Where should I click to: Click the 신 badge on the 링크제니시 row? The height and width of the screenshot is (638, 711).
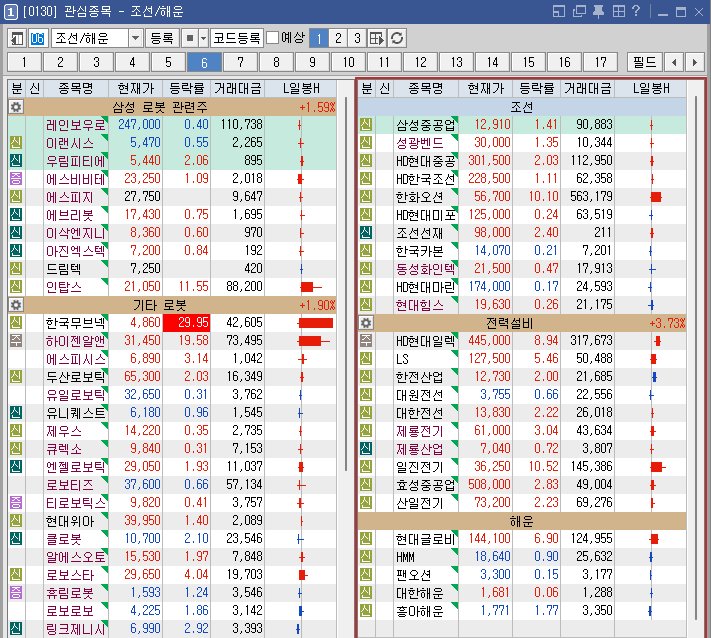pyautogui.click(x=16, y=628)
